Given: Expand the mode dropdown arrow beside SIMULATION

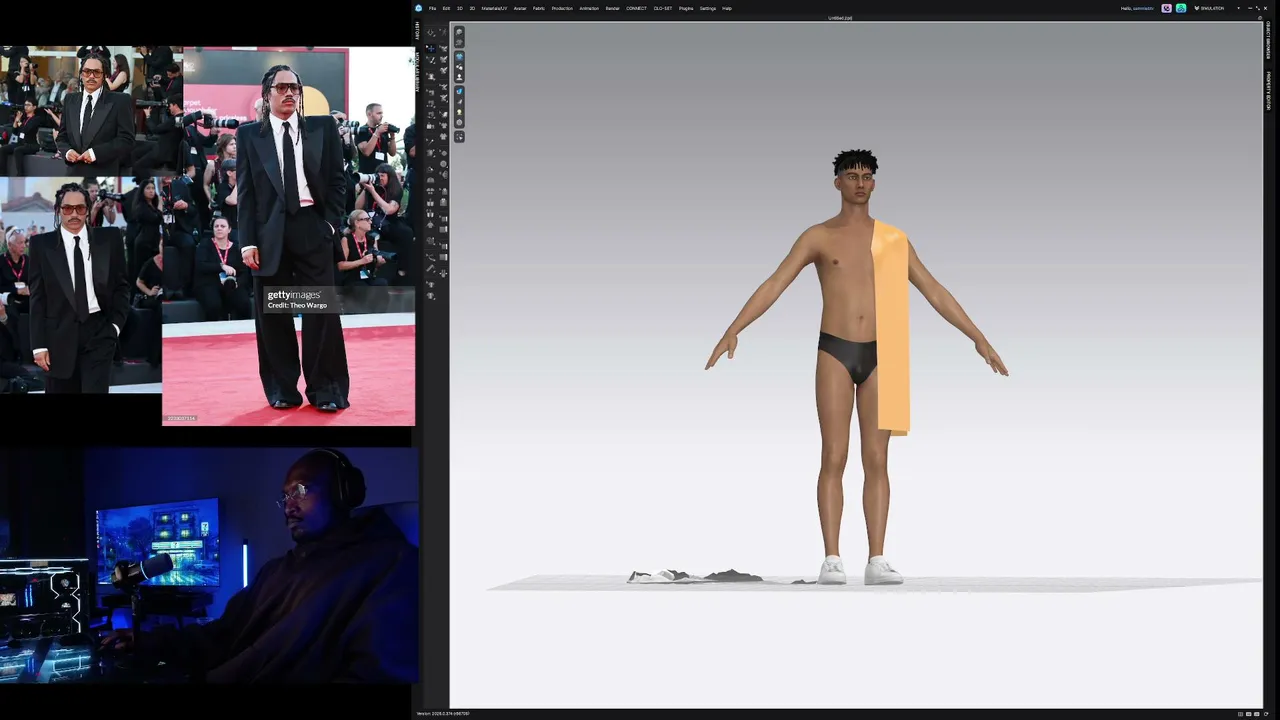Looking at the screenshot, I should 1238,8.
